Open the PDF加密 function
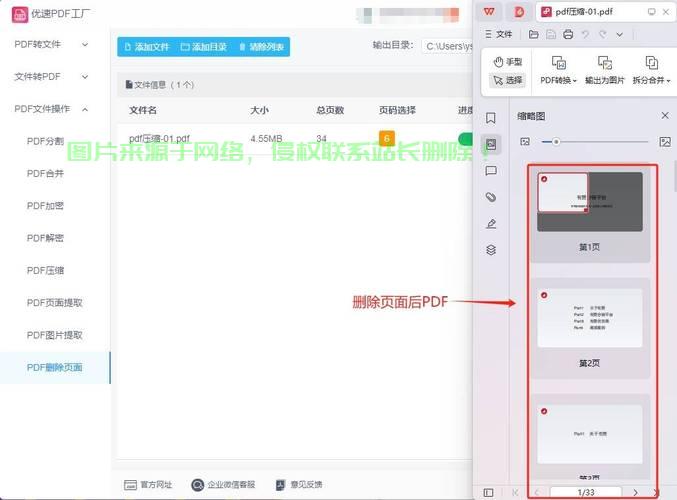Viewport: 677px width, 500px height. [x=45, y=206]
